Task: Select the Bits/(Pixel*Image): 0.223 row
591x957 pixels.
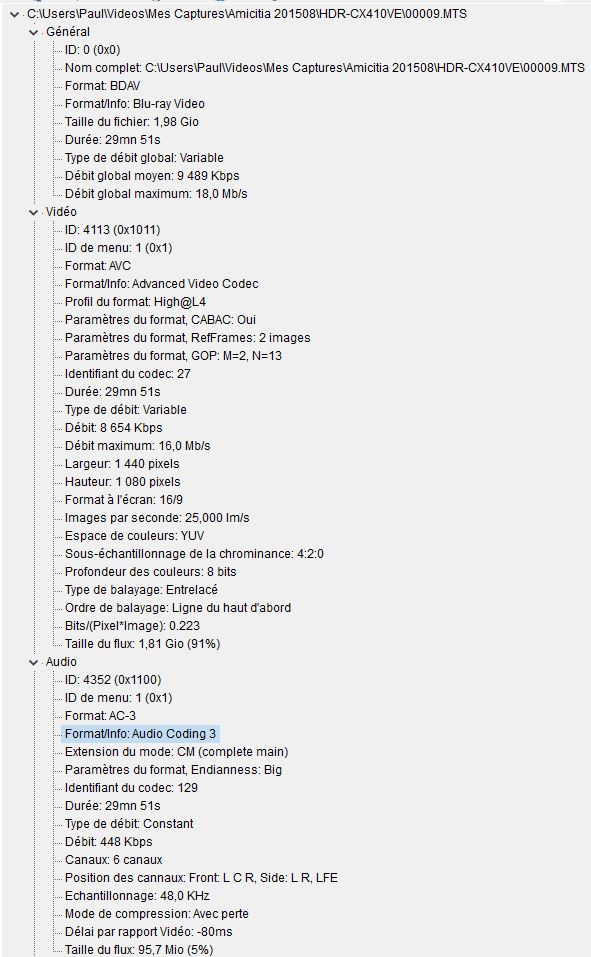Action: tap(132, 626)
